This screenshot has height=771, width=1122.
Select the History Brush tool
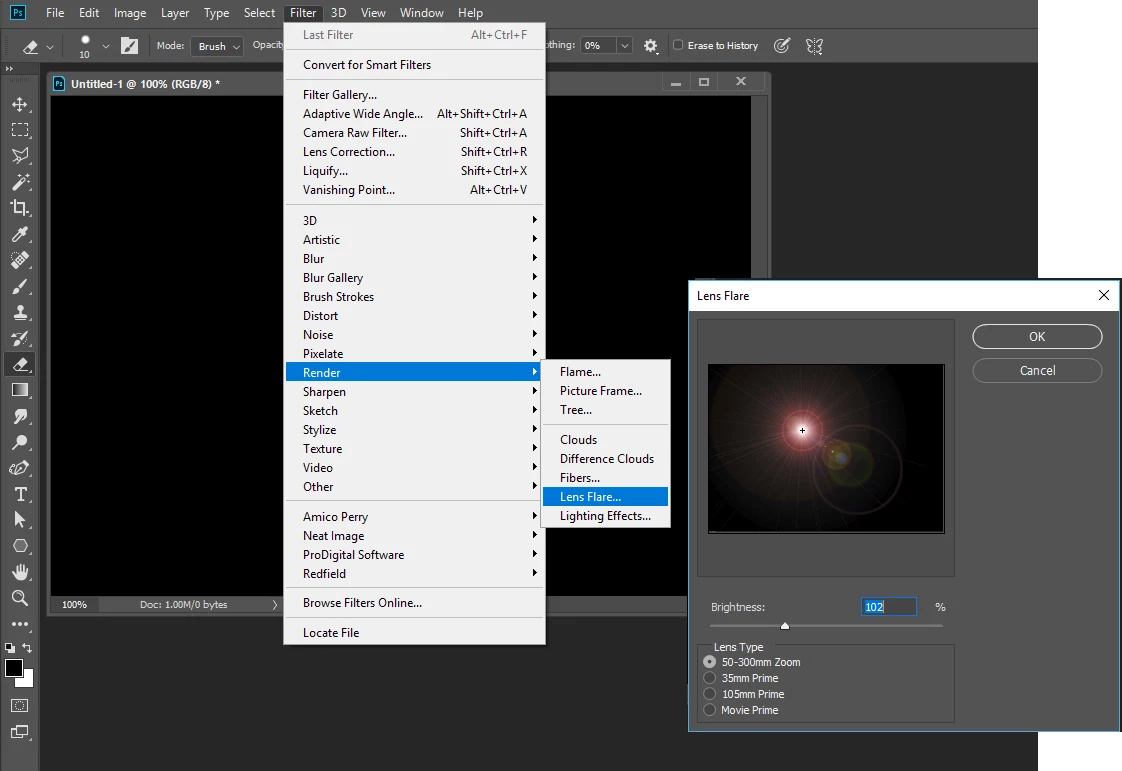[x=20, y=338]
